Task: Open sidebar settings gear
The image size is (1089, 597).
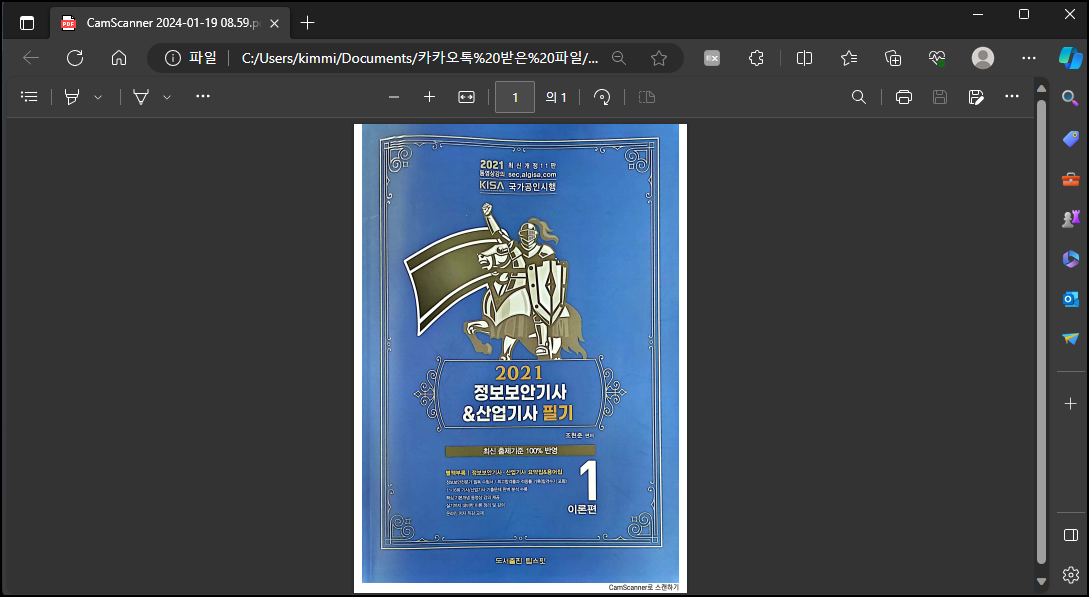Action: [x=1070, y=575]
